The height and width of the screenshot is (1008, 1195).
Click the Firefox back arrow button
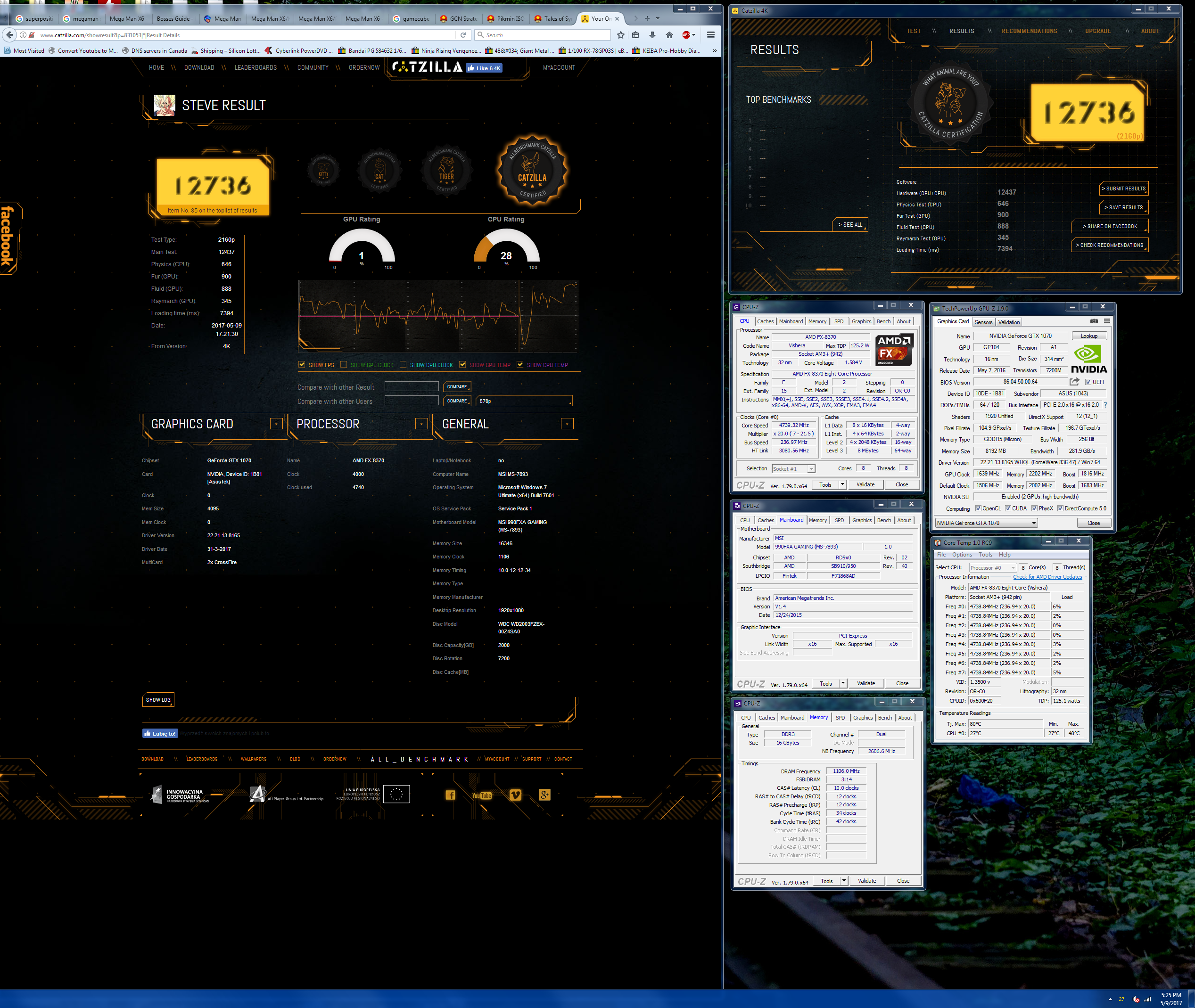[9, 35]
